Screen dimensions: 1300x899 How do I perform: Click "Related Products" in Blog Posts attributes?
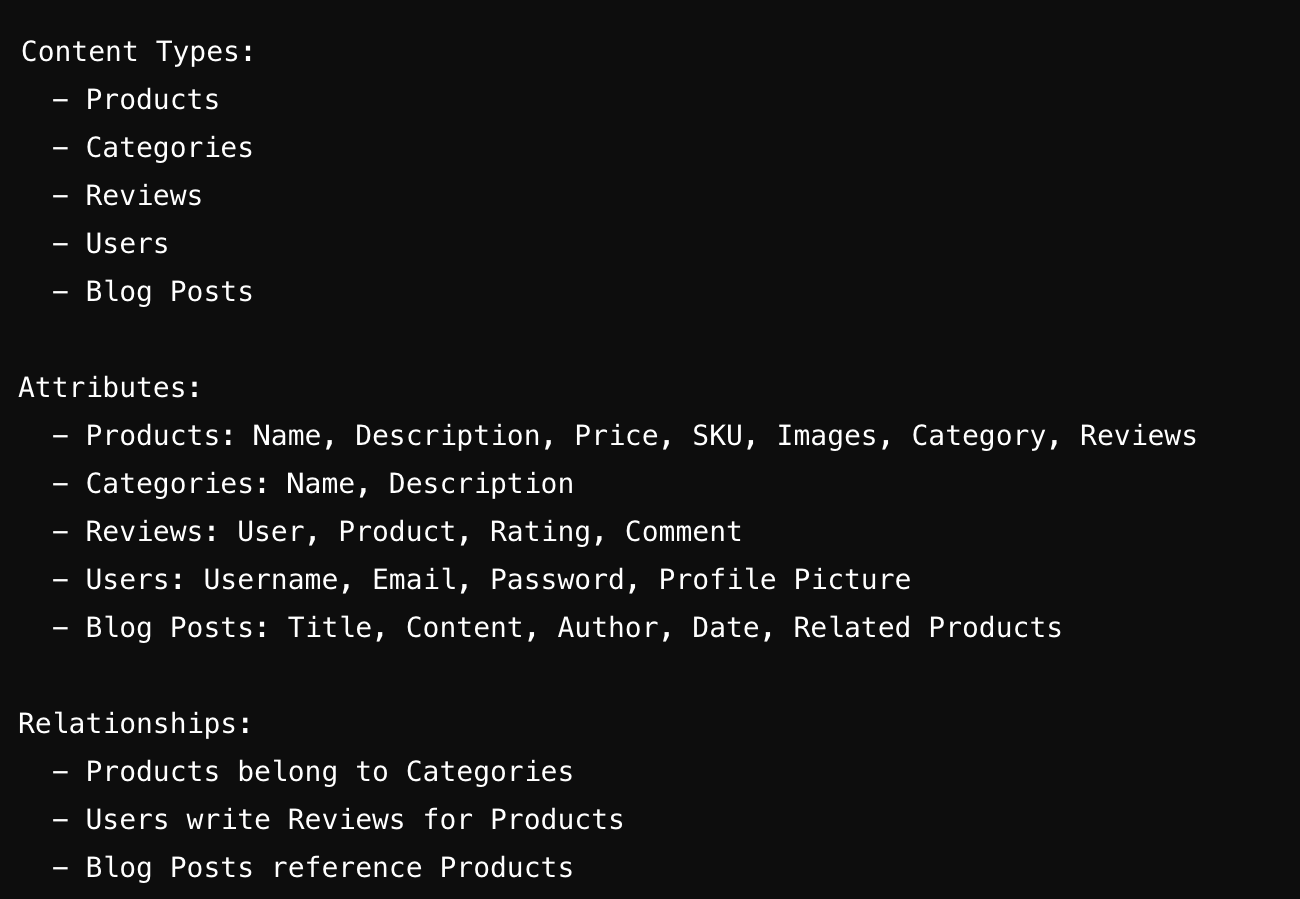927,627
